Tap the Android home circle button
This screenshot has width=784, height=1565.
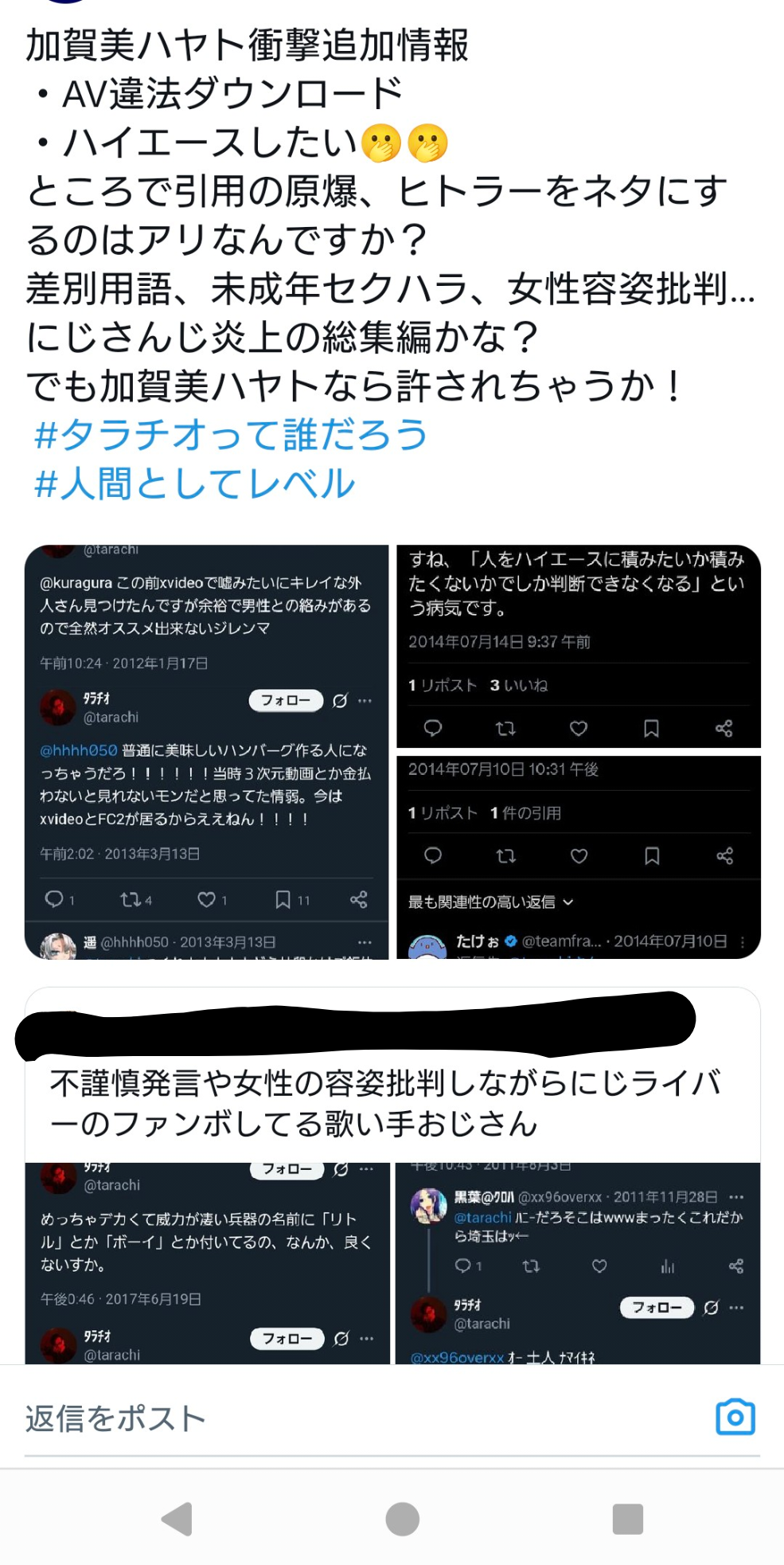[402, 1519]
